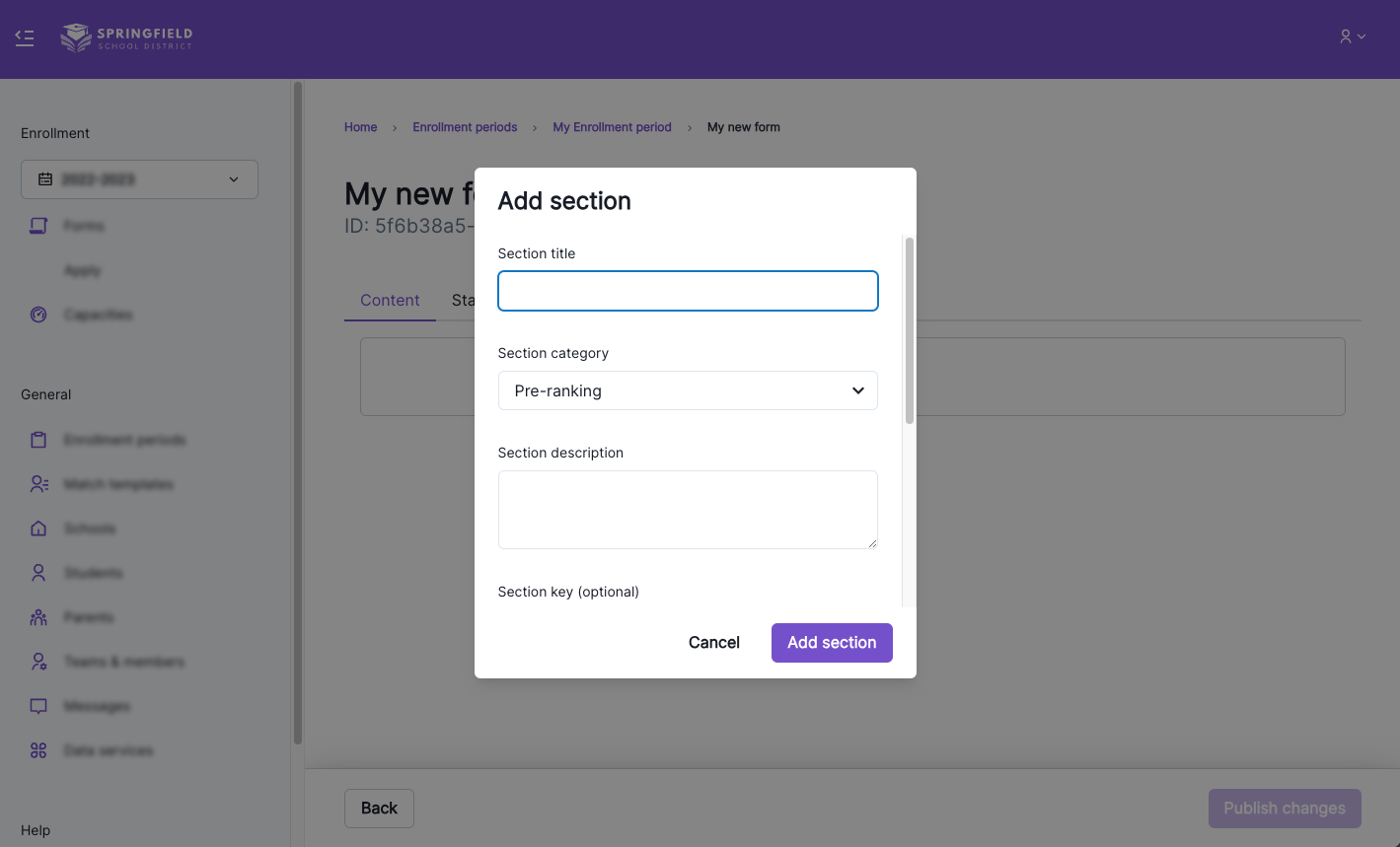Click the Forms icon in the sidebar
Viewport: 1400px width, 847px height.
point(38,226)
